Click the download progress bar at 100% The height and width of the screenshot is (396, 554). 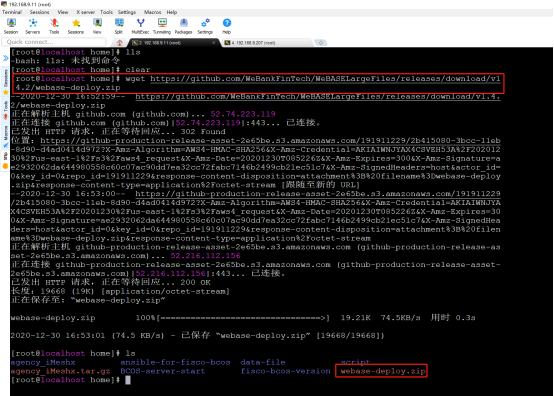243,318
